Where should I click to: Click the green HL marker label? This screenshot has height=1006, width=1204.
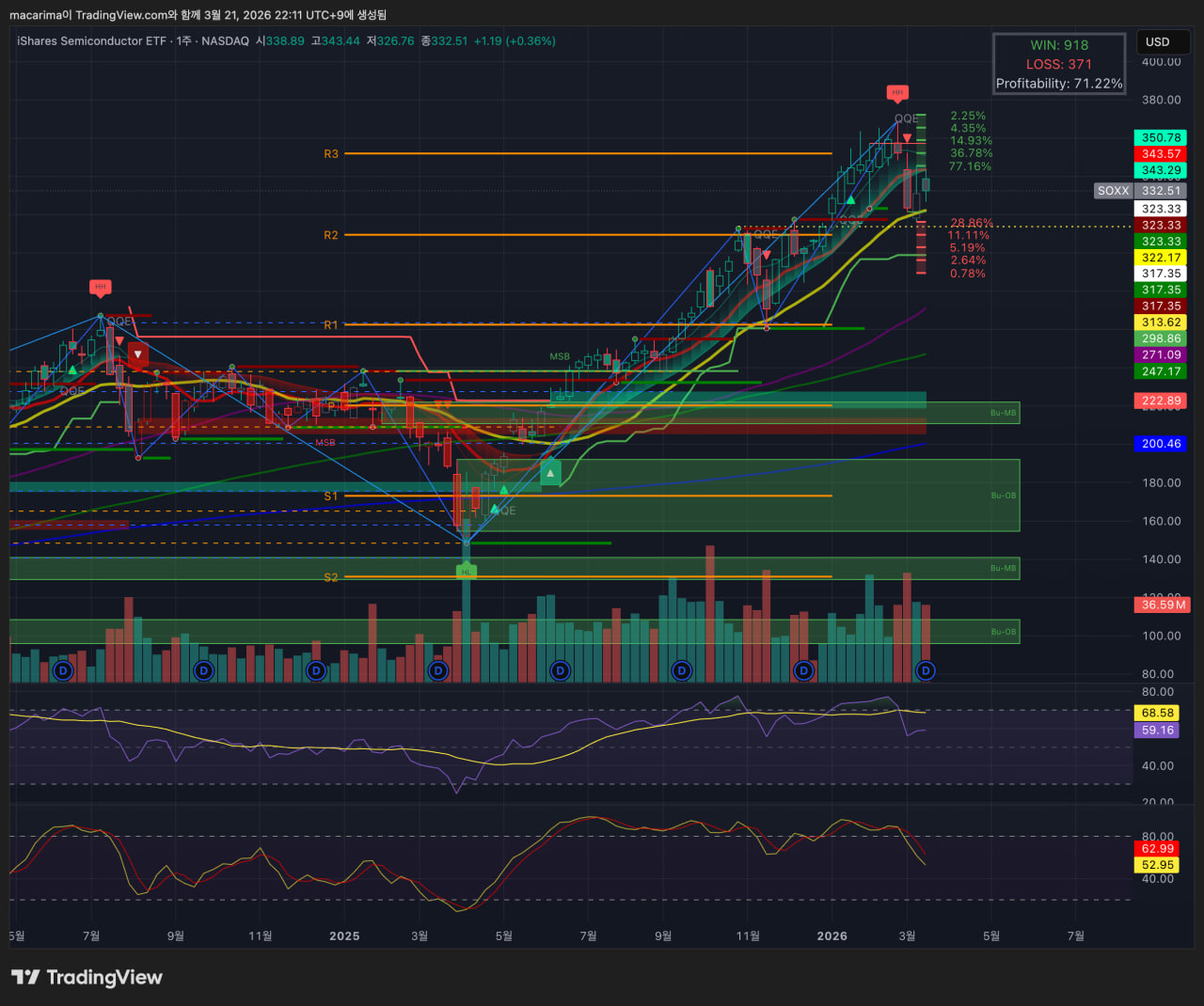(x=466, y=571)
